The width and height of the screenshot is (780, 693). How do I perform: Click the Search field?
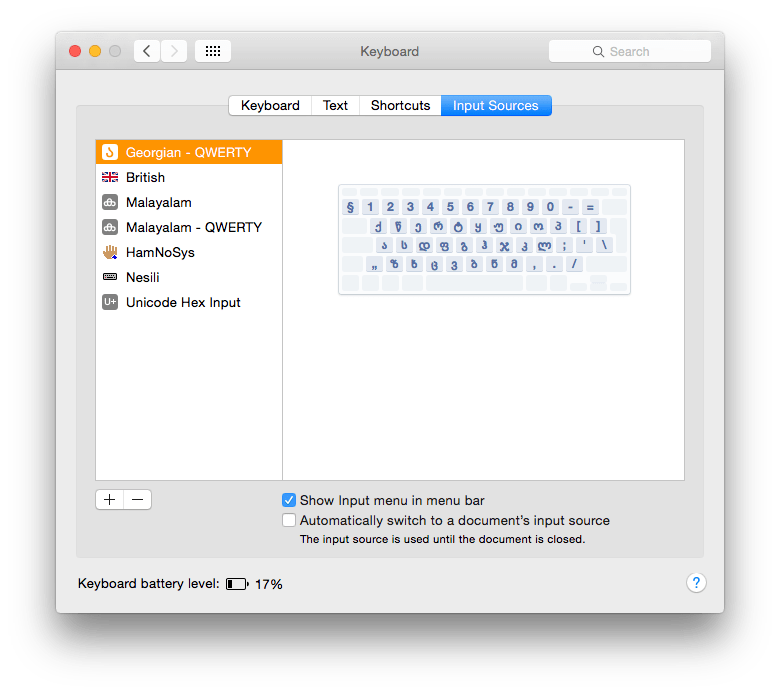coord(630,51)
